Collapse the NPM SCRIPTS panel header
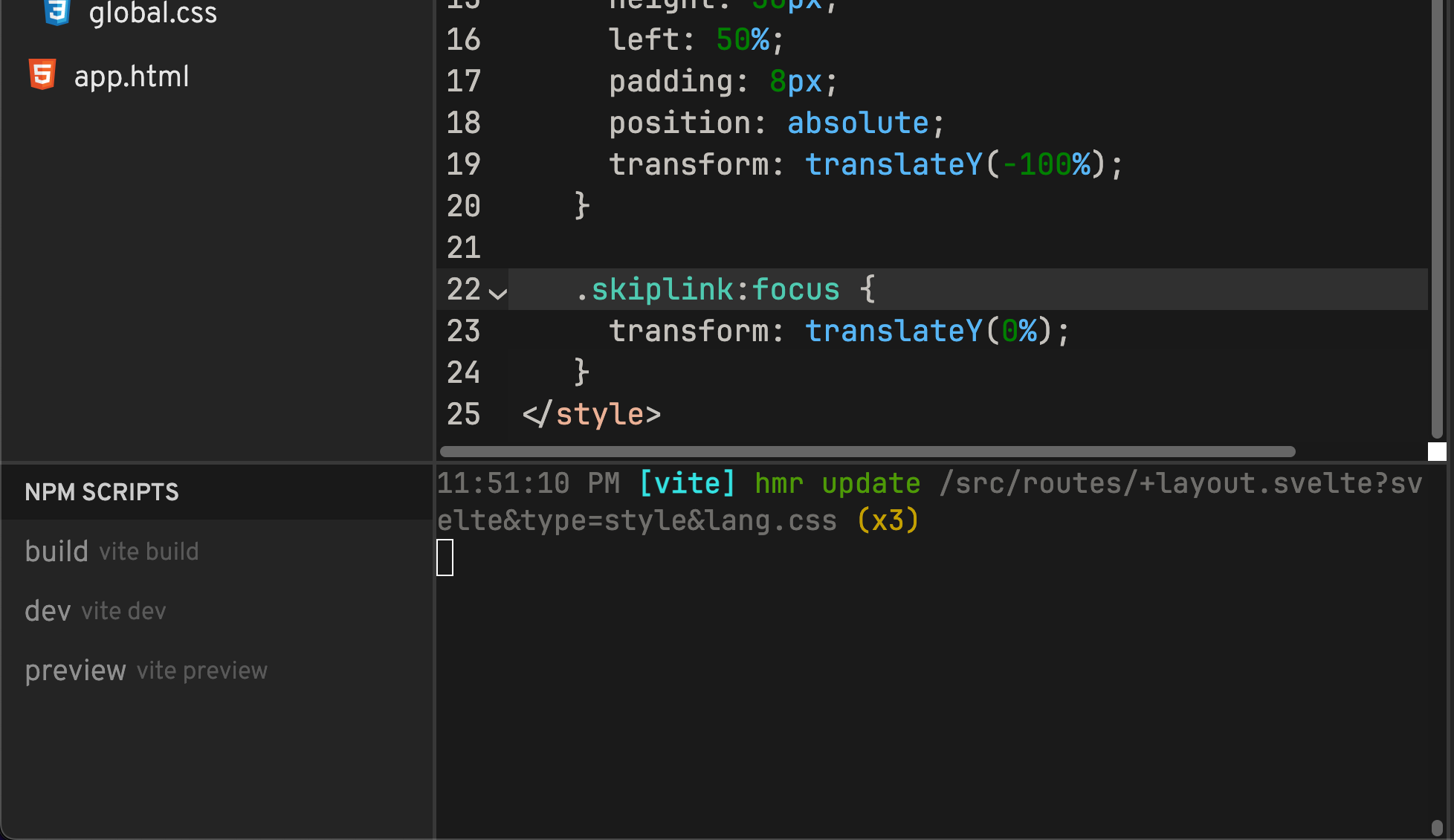1454x840 pixels. point(102,492)
